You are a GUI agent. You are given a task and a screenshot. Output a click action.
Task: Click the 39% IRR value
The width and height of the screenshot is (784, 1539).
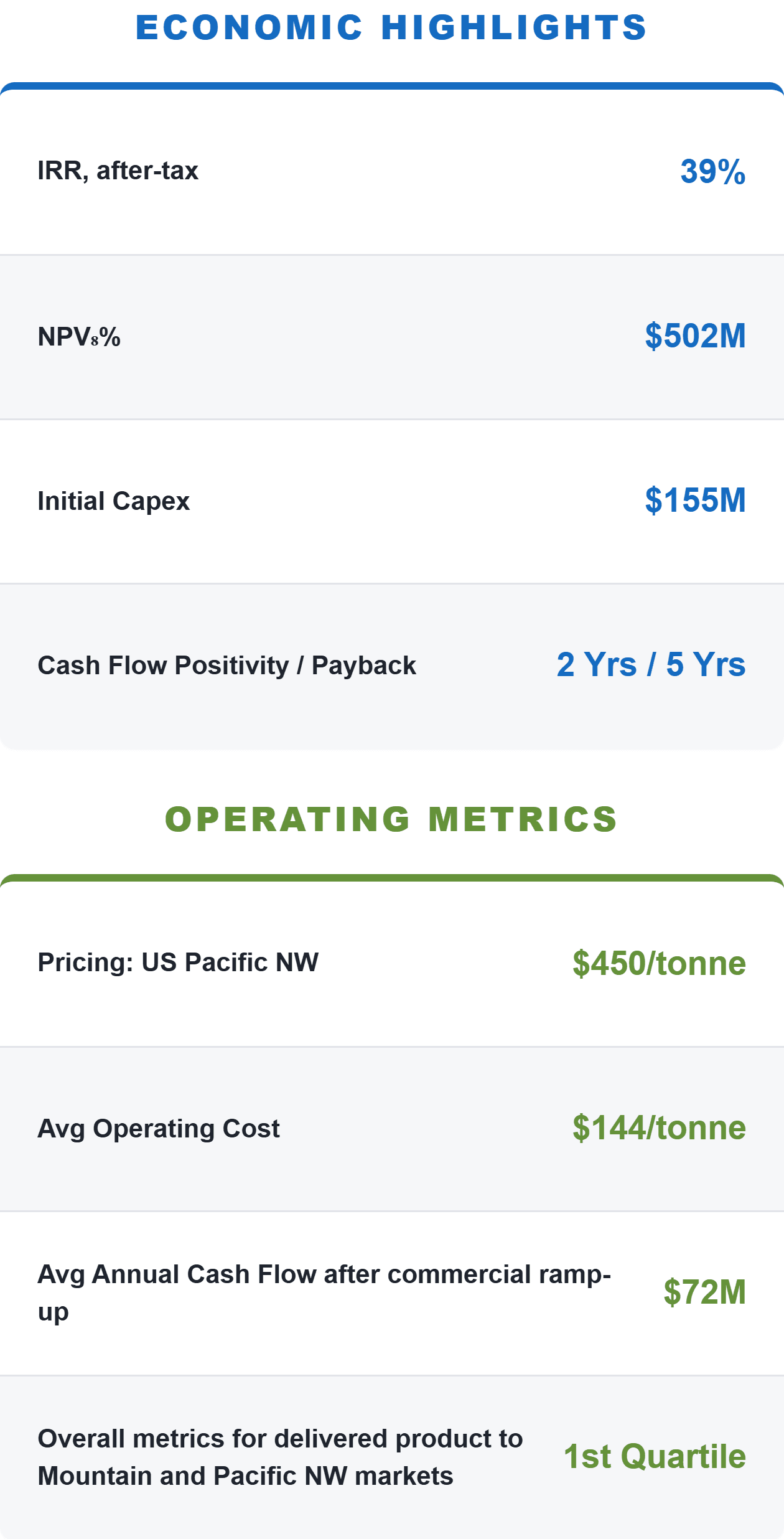713,171
